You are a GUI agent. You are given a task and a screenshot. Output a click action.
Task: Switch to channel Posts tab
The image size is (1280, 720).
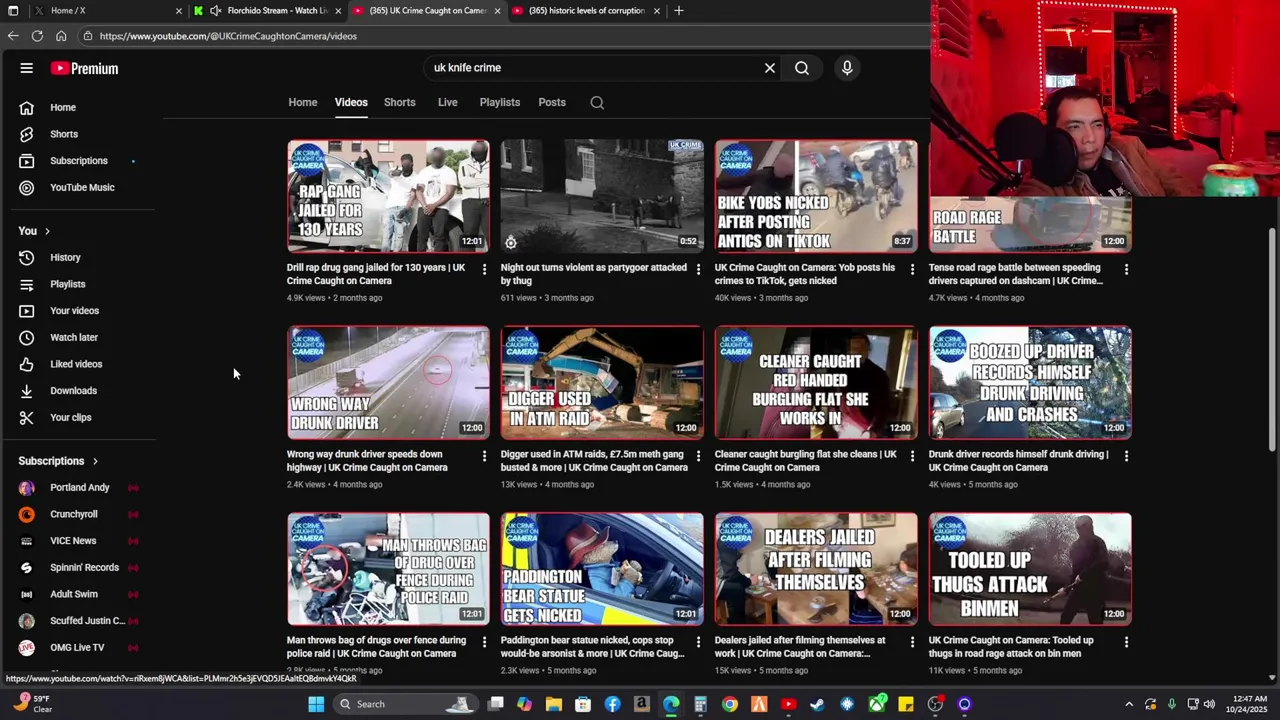pos(552,102)
